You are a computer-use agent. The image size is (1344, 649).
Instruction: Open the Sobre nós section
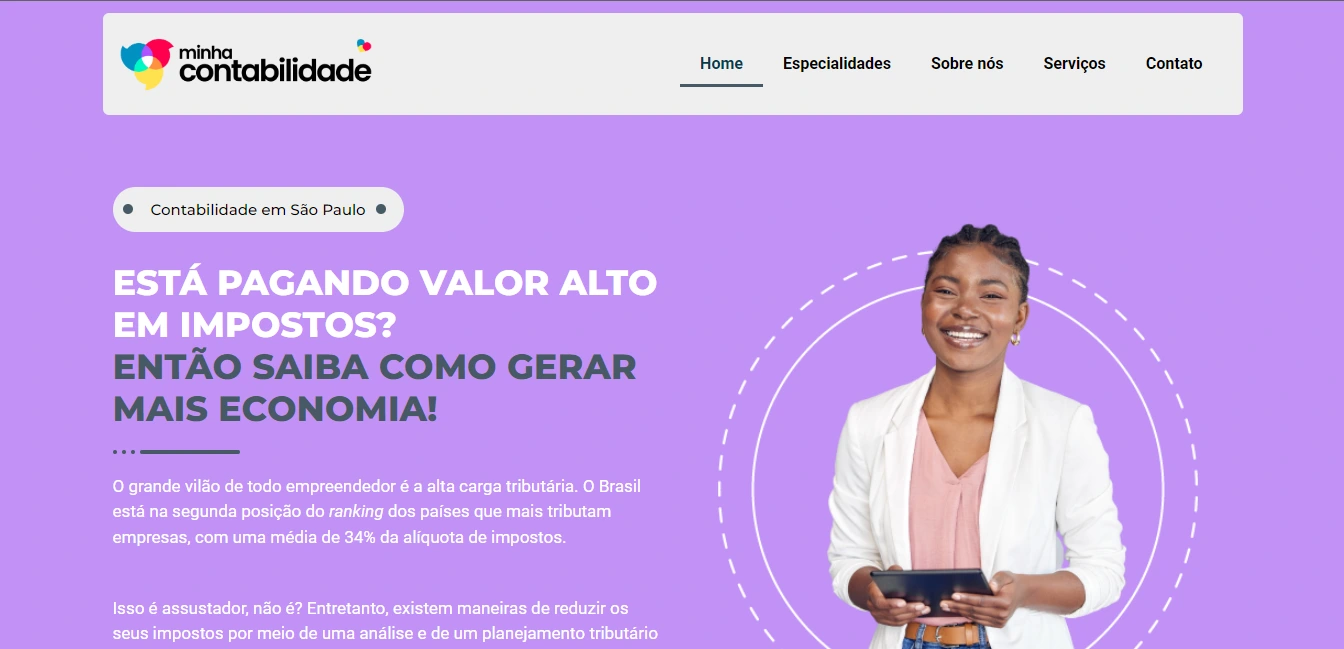point(967,64)
